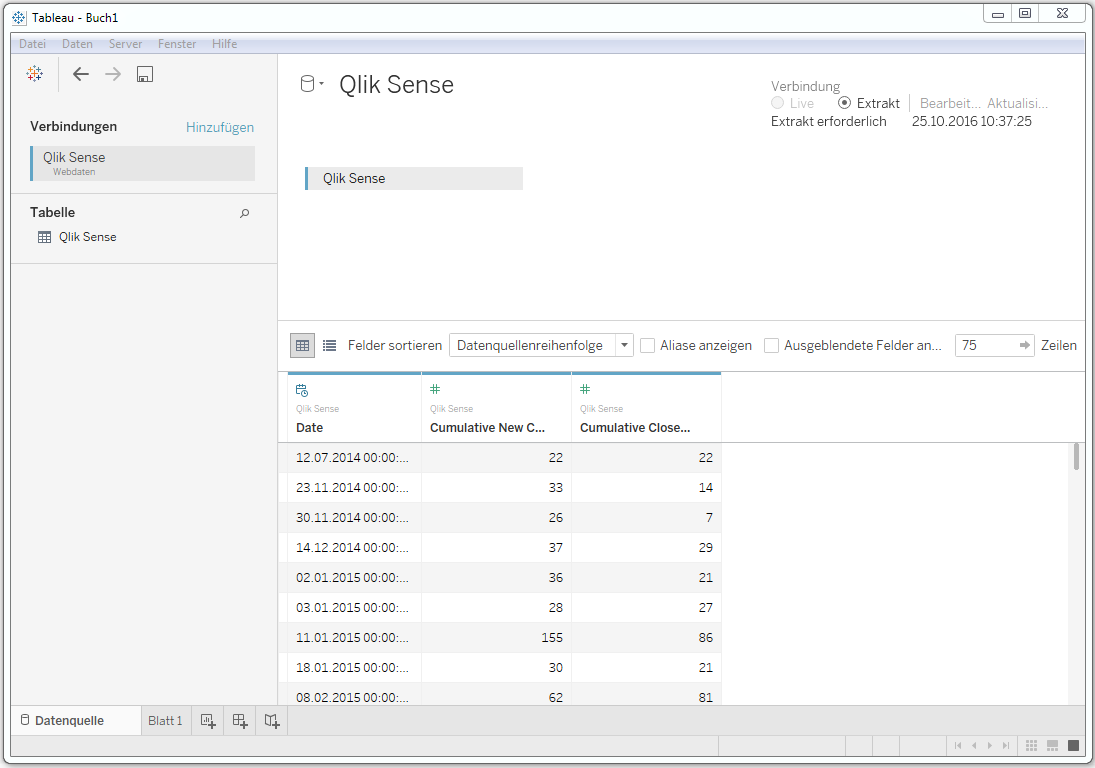Add a new story

pos(272,721)
